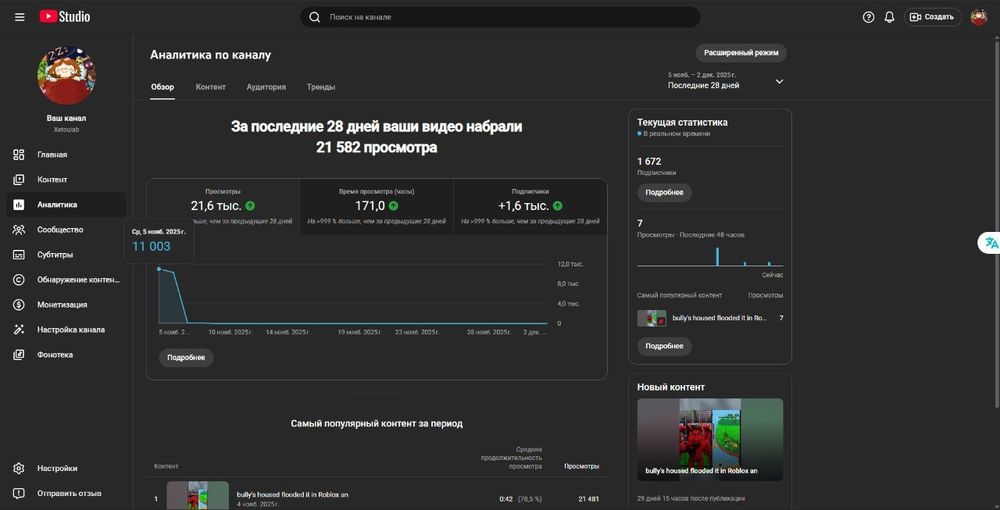
Task: Click the Настройки gear icon
Action: 18,468
